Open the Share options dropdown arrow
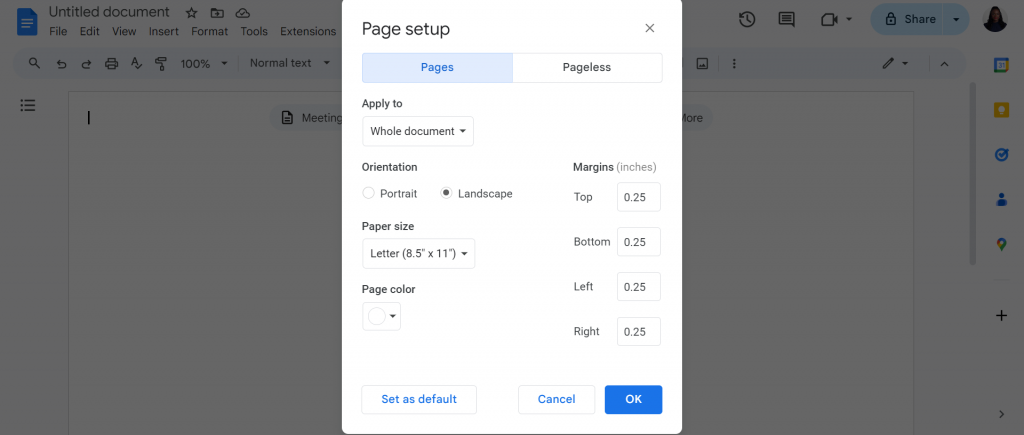Image resolution: width=1024 pixels, height=435 pixels. (x=956, y=20)
